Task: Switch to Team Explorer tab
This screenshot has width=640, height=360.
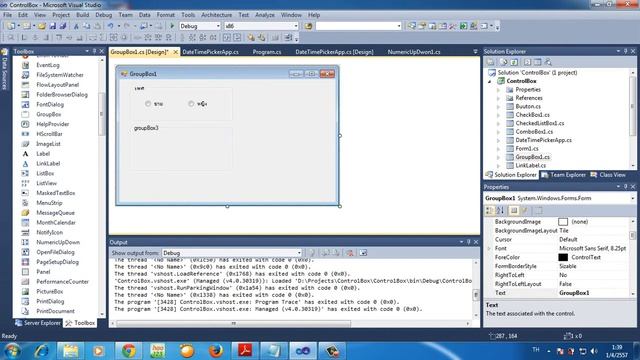Action: (564, 175)
